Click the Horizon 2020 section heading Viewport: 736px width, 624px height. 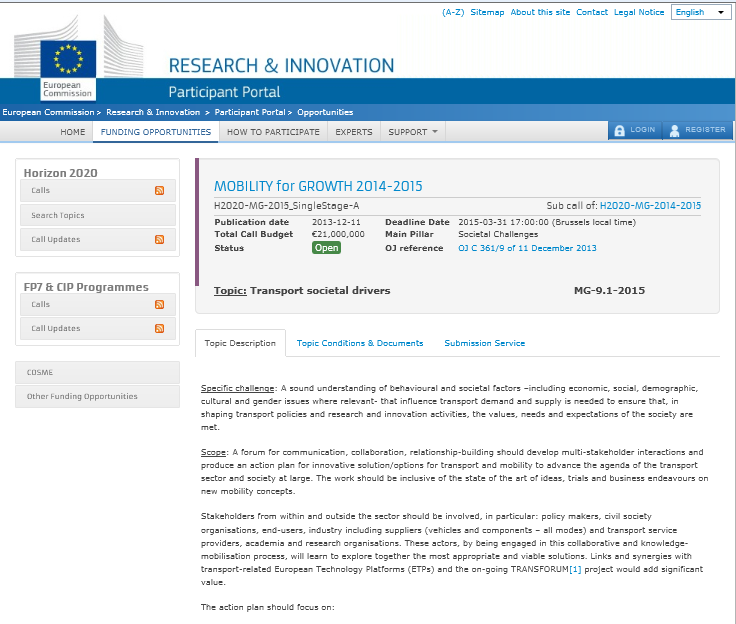click(61, 173)
